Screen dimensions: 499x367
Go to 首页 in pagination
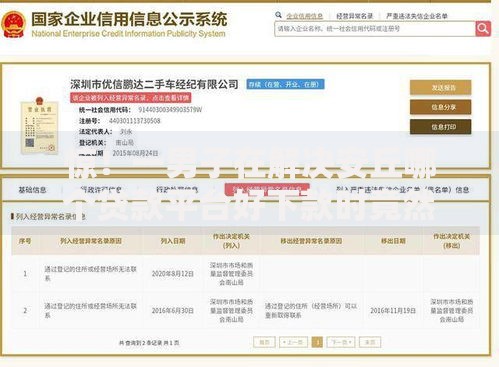[264, 342]
